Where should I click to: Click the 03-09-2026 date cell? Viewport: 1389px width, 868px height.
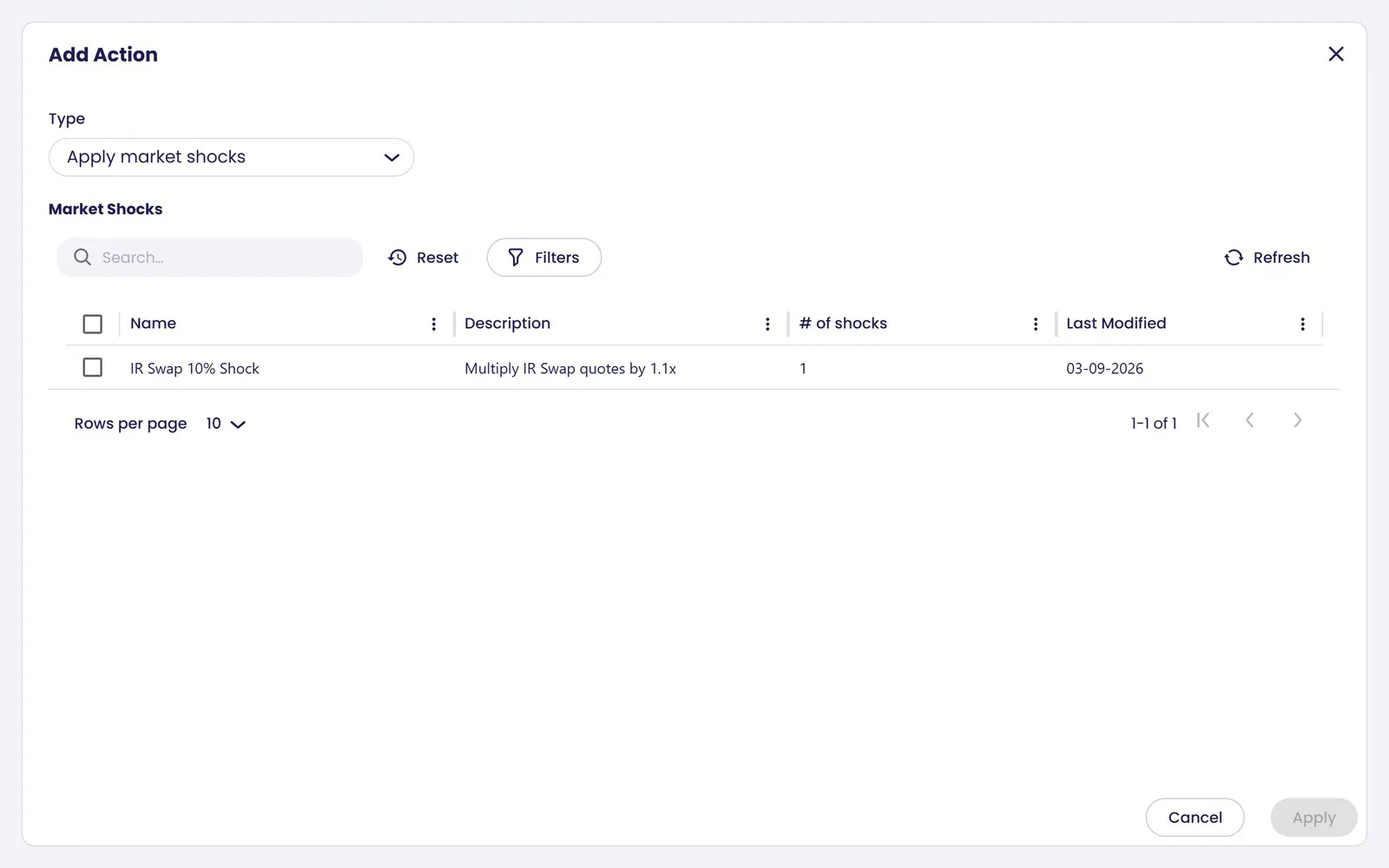[x=1105, y=368]
